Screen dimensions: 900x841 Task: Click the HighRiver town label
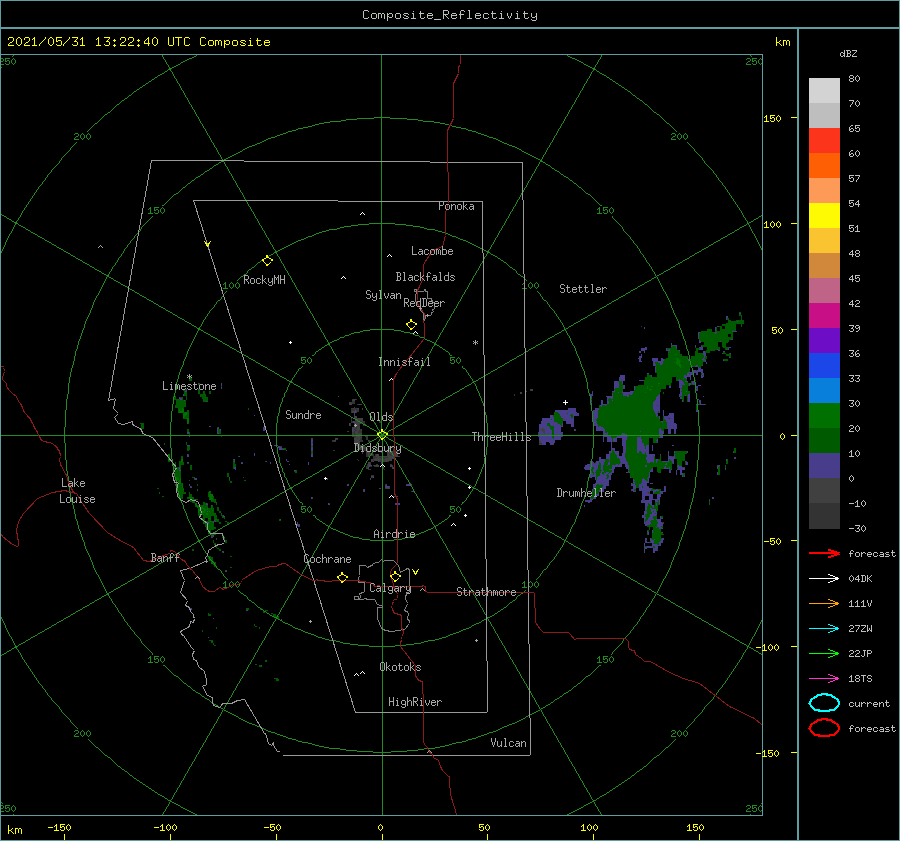coord(415,702)
